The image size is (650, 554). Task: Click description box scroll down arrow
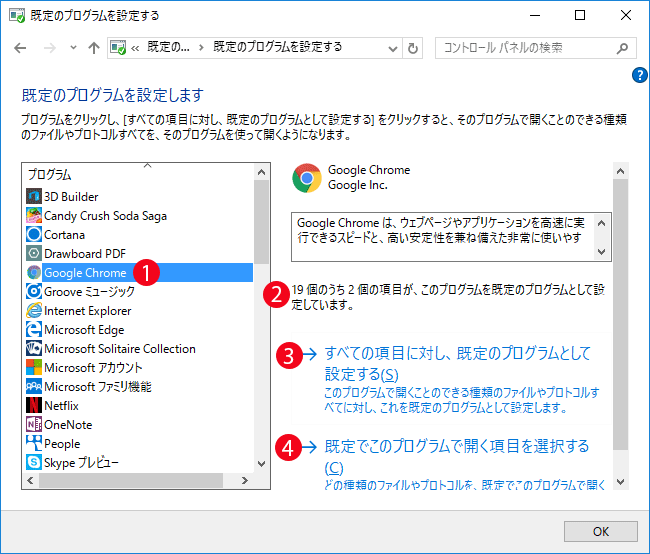tap(601, 252)
